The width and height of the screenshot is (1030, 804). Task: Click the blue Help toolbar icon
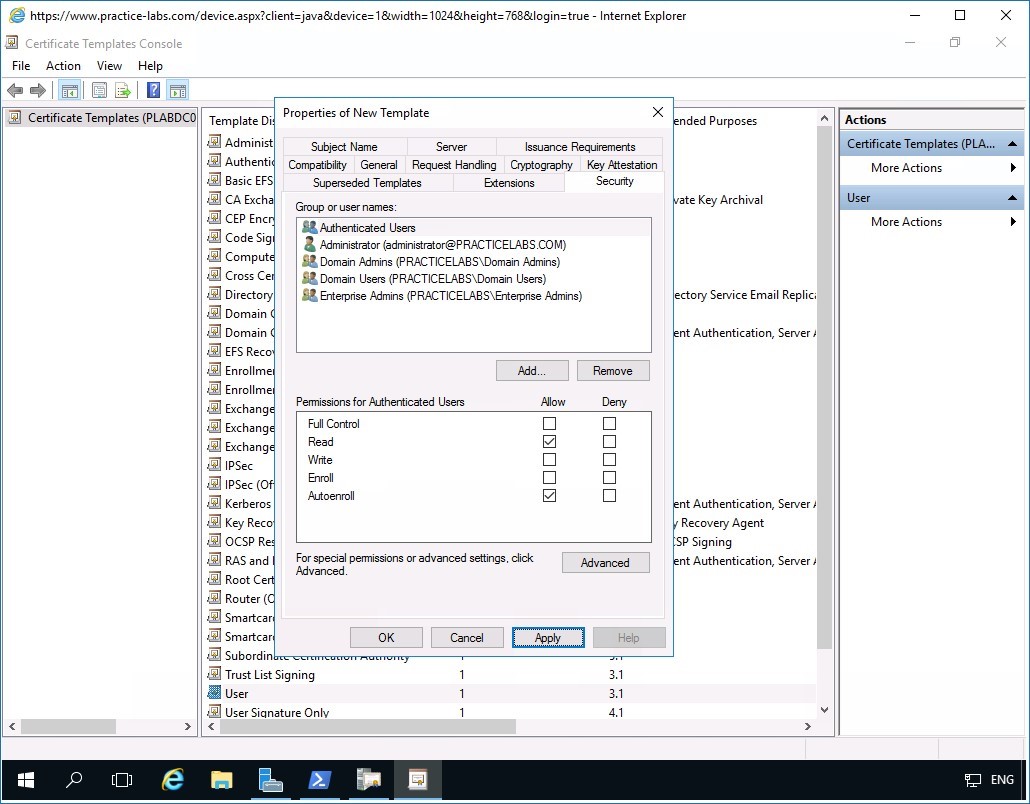[x=153, y=90]
